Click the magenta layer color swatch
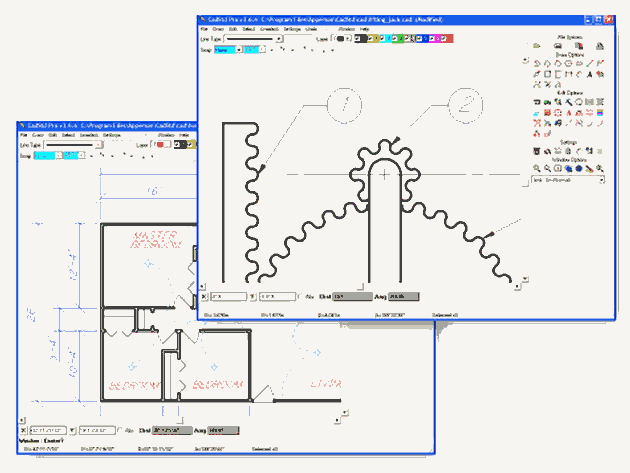630x473 pixels. 434,39
